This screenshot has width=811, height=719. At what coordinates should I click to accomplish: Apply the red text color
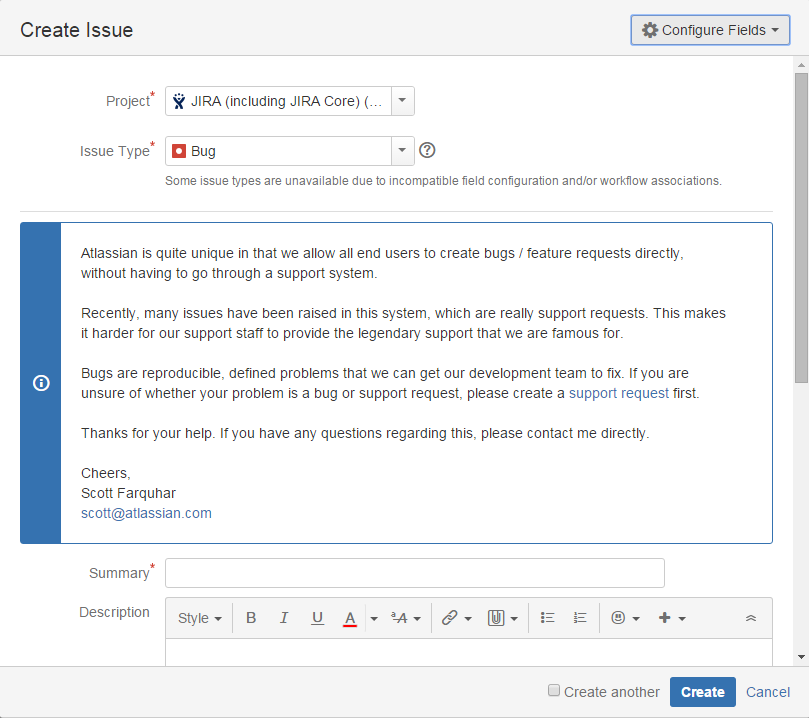coord(350,618)
